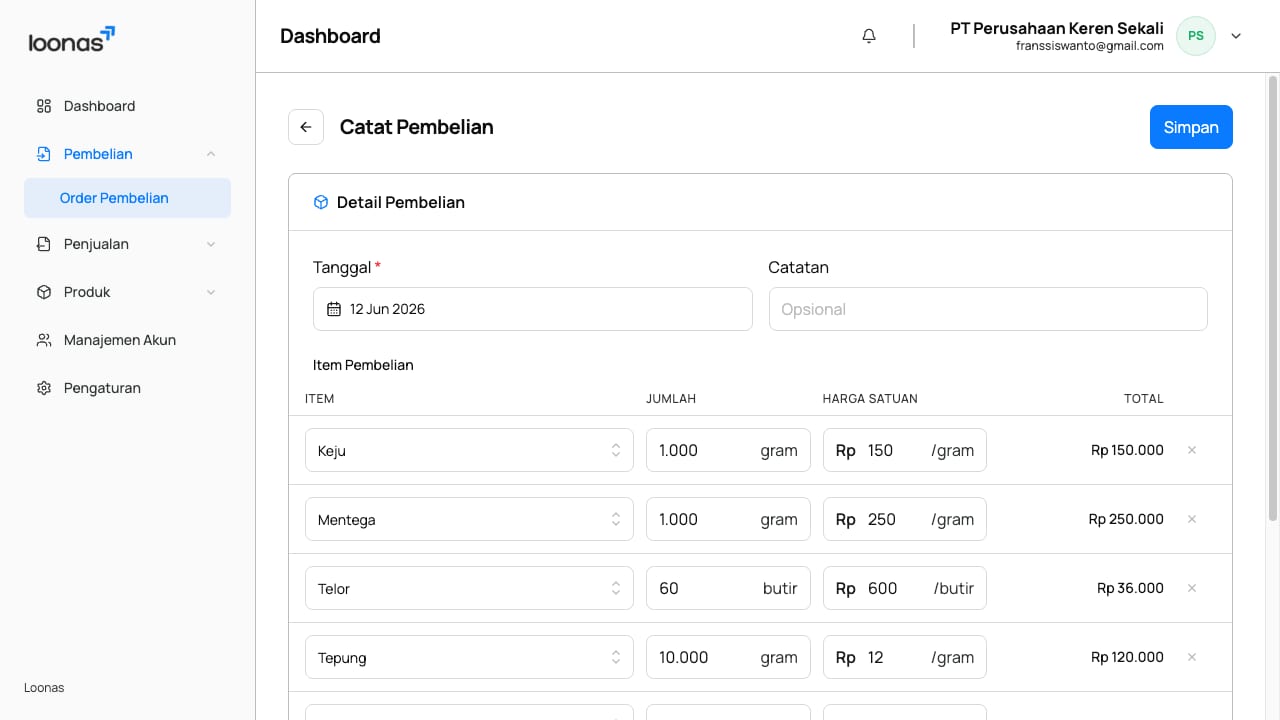Click the page vertical scrollbar
This screenshot has height=720, width=1280.
point(1273,300)
